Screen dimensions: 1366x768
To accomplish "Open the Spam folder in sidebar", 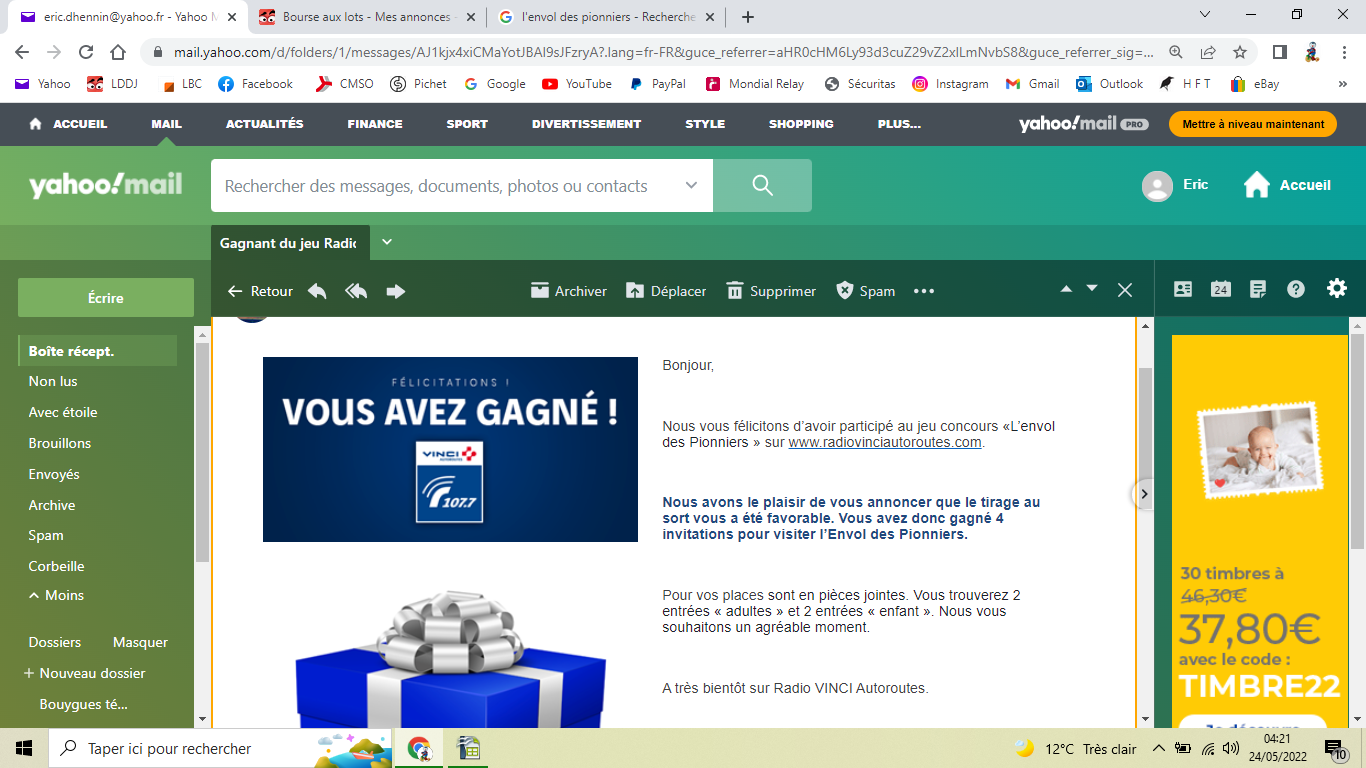I will (46, 536).
